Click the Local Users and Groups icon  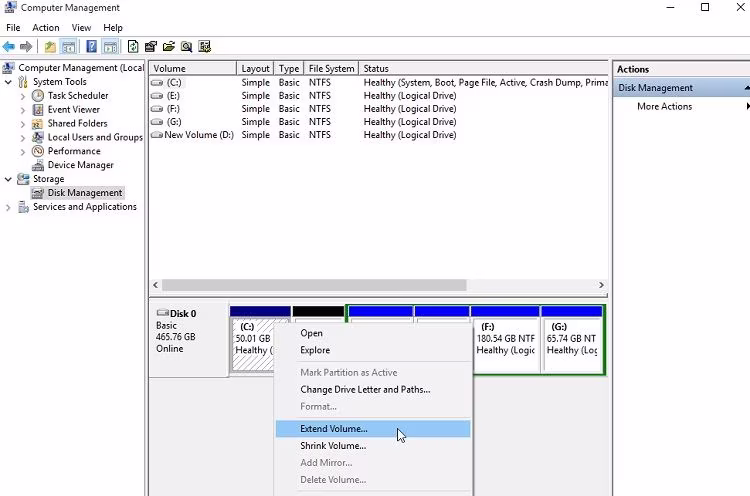(38, 137)
